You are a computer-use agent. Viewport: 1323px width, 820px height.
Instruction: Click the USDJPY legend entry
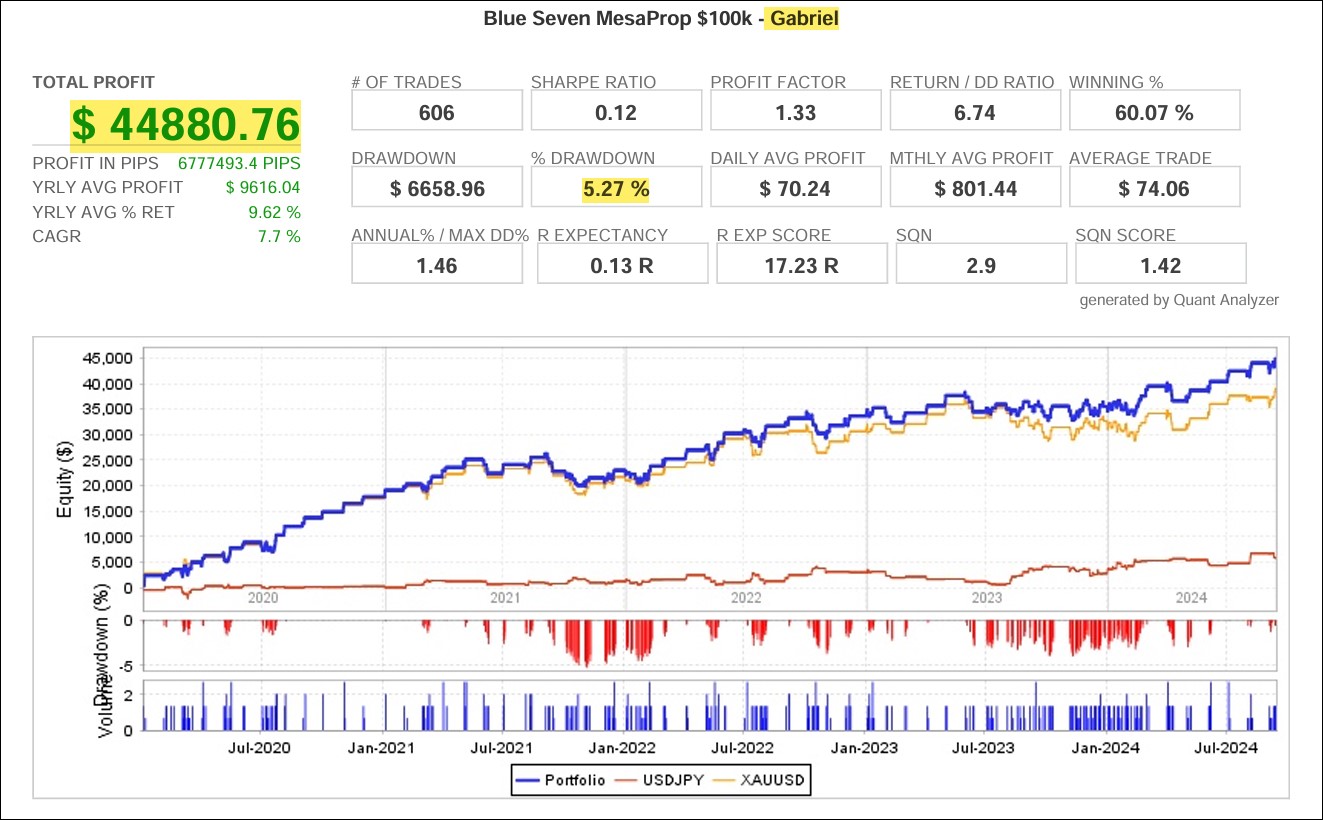pyautogui.click(x=660, y=780)
